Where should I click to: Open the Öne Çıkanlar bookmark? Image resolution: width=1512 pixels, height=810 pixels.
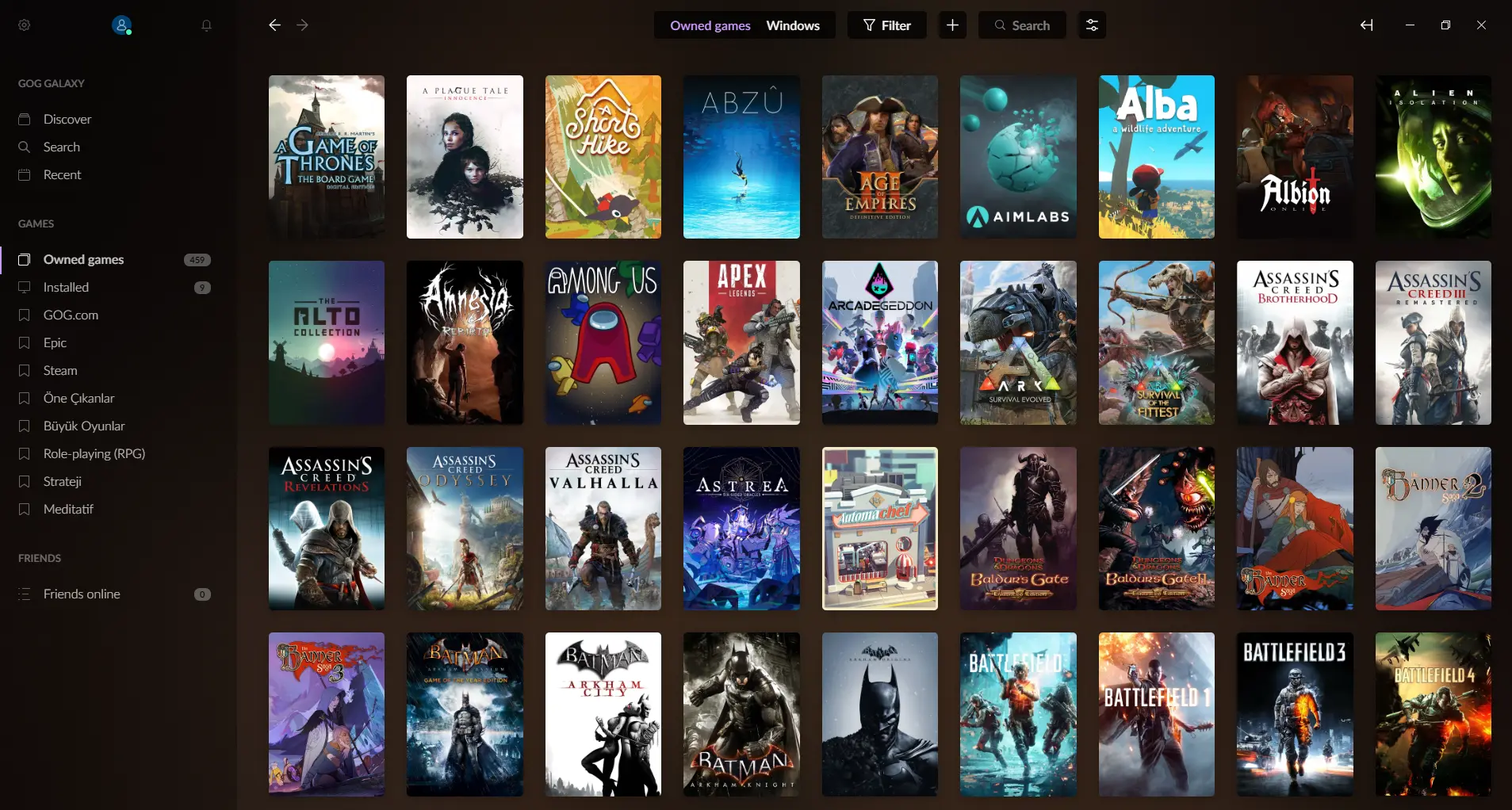click(117, 398)
